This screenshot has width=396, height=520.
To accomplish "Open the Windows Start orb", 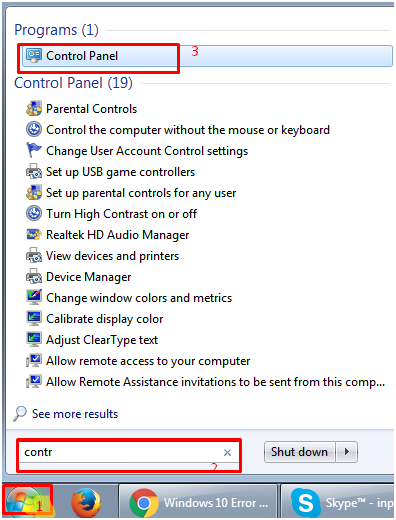I will click(x=22, y=503).
